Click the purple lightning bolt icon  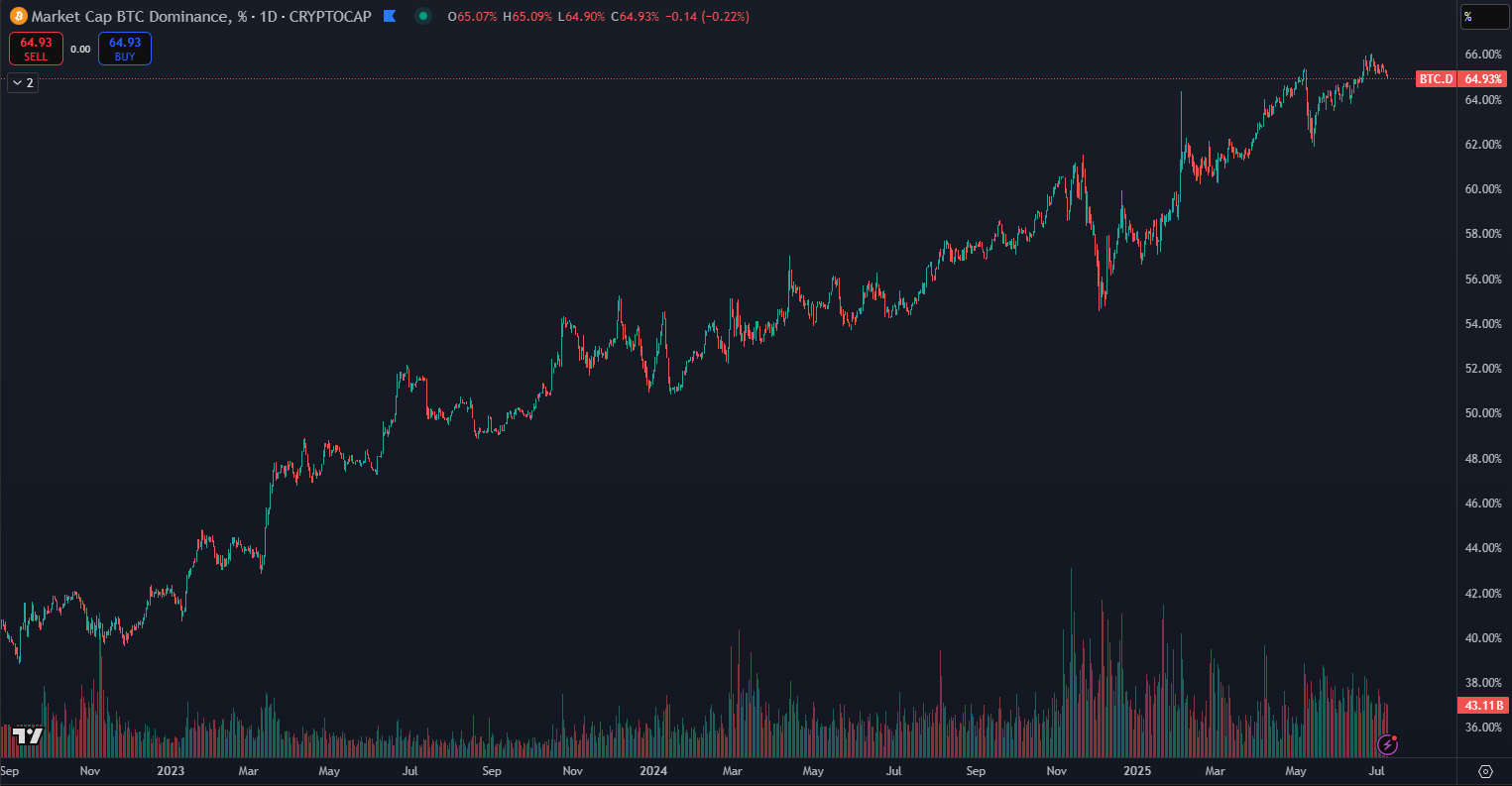coord(1387,743)
